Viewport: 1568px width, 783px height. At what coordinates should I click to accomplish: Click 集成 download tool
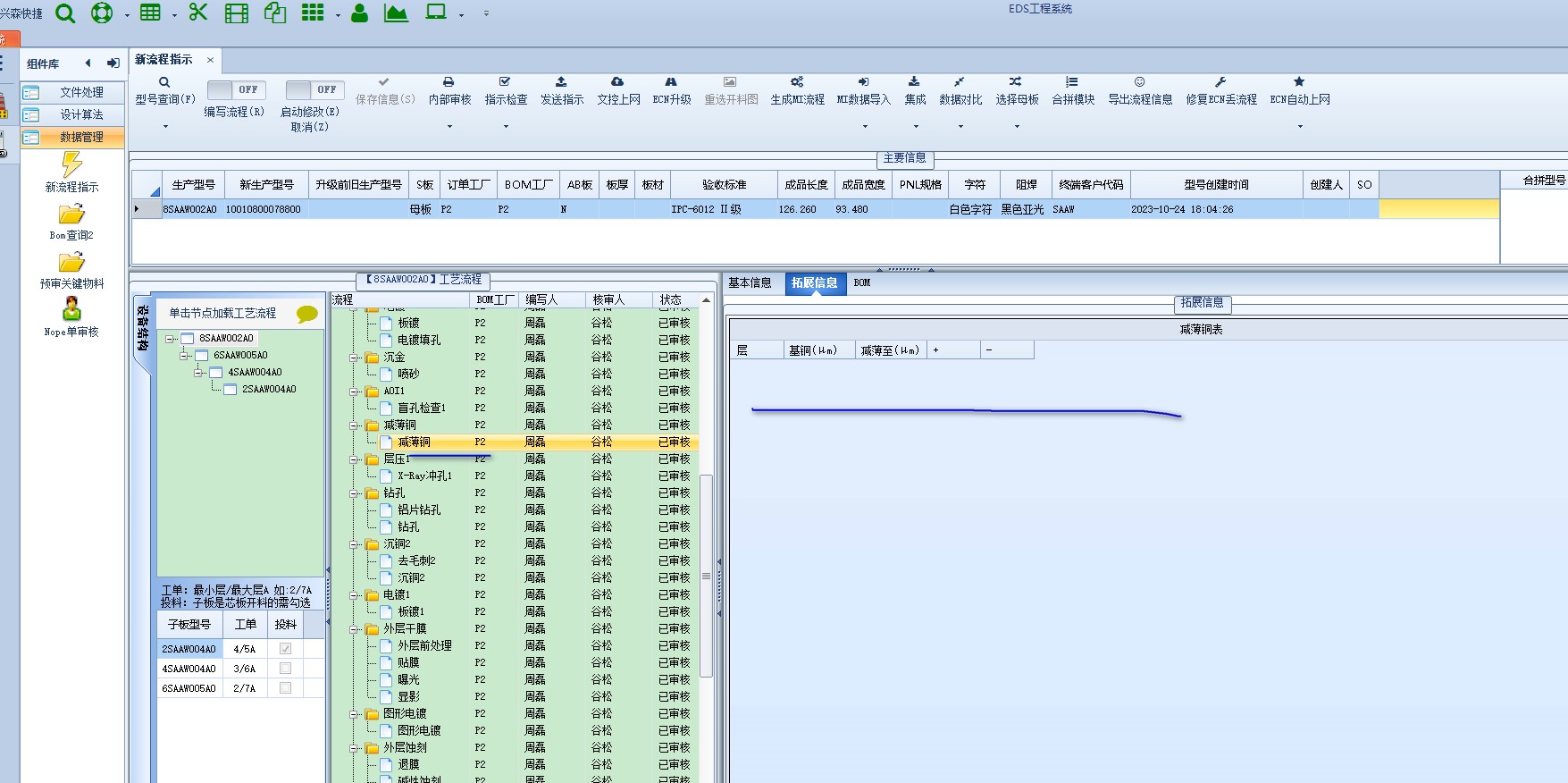click(x=915, y=91)
